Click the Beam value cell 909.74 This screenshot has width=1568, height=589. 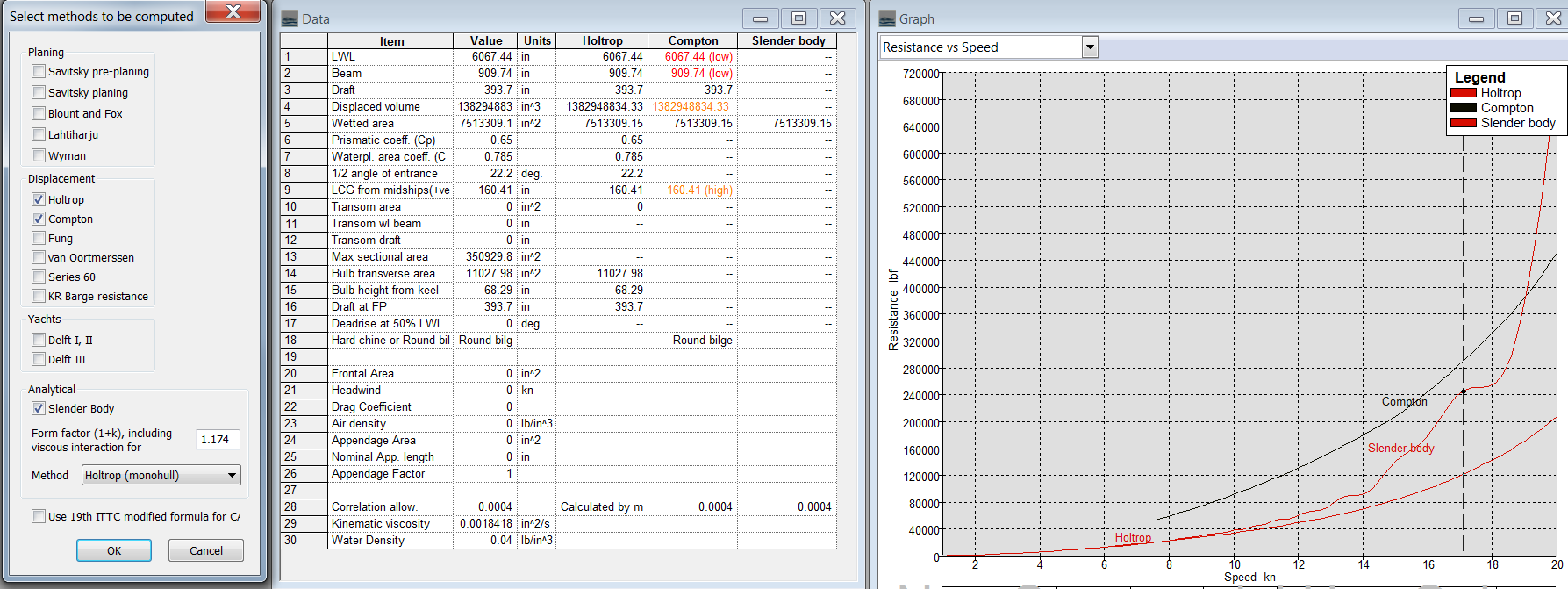(x=485, y=74)
